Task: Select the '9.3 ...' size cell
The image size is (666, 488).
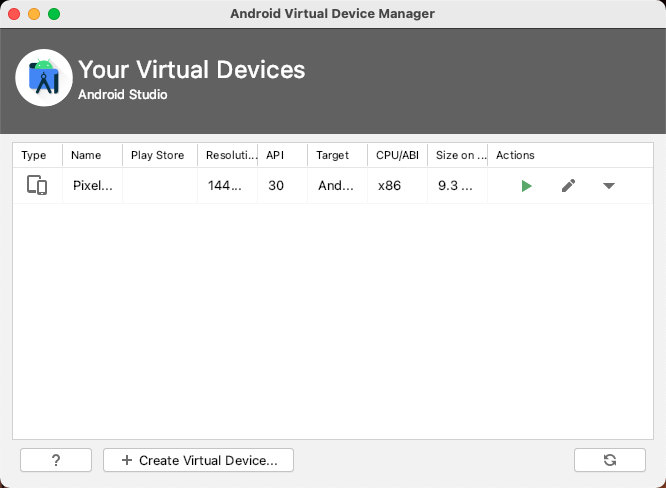Action: tap(457, 186)
